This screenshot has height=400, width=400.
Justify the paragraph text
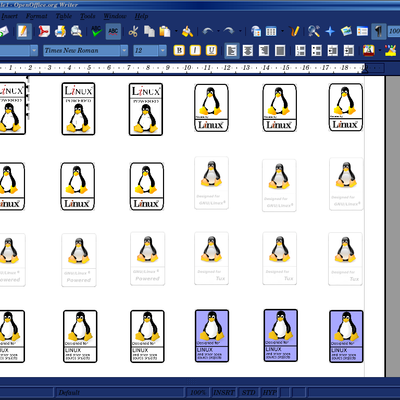[x=280, y=51]
